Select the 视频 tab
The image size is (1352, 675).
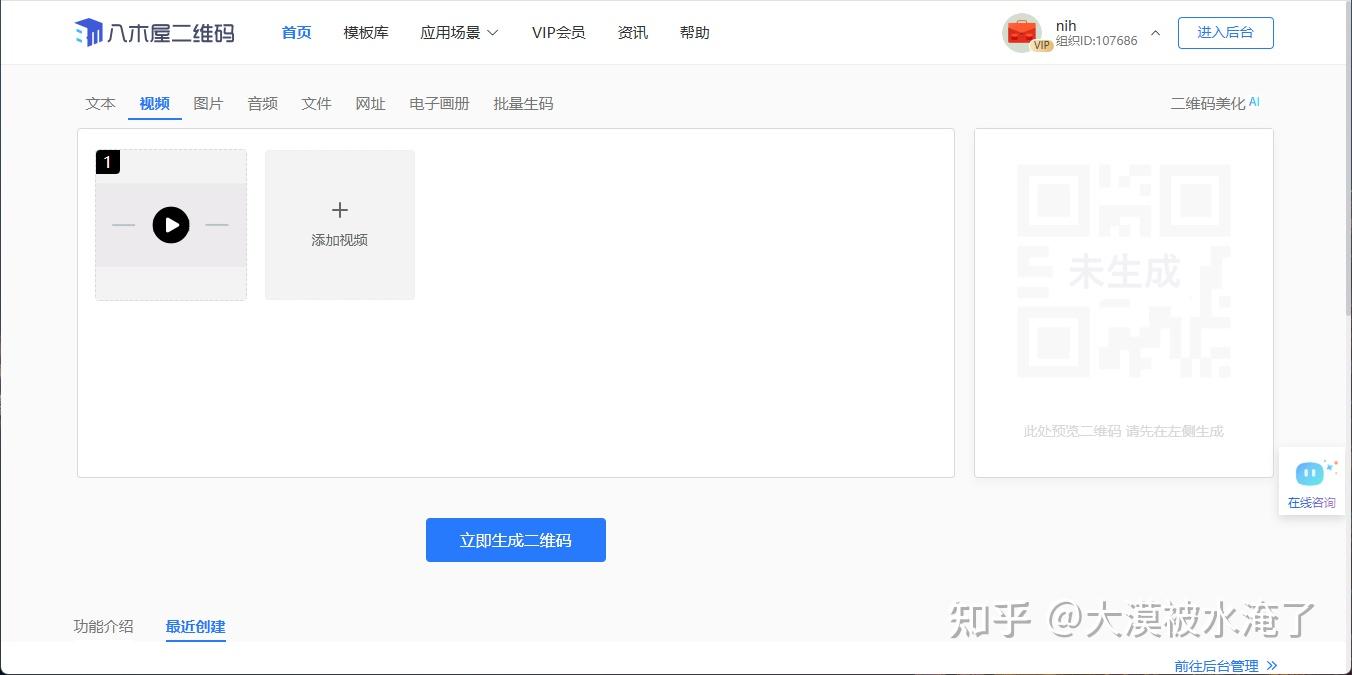(x=155, y=103)
